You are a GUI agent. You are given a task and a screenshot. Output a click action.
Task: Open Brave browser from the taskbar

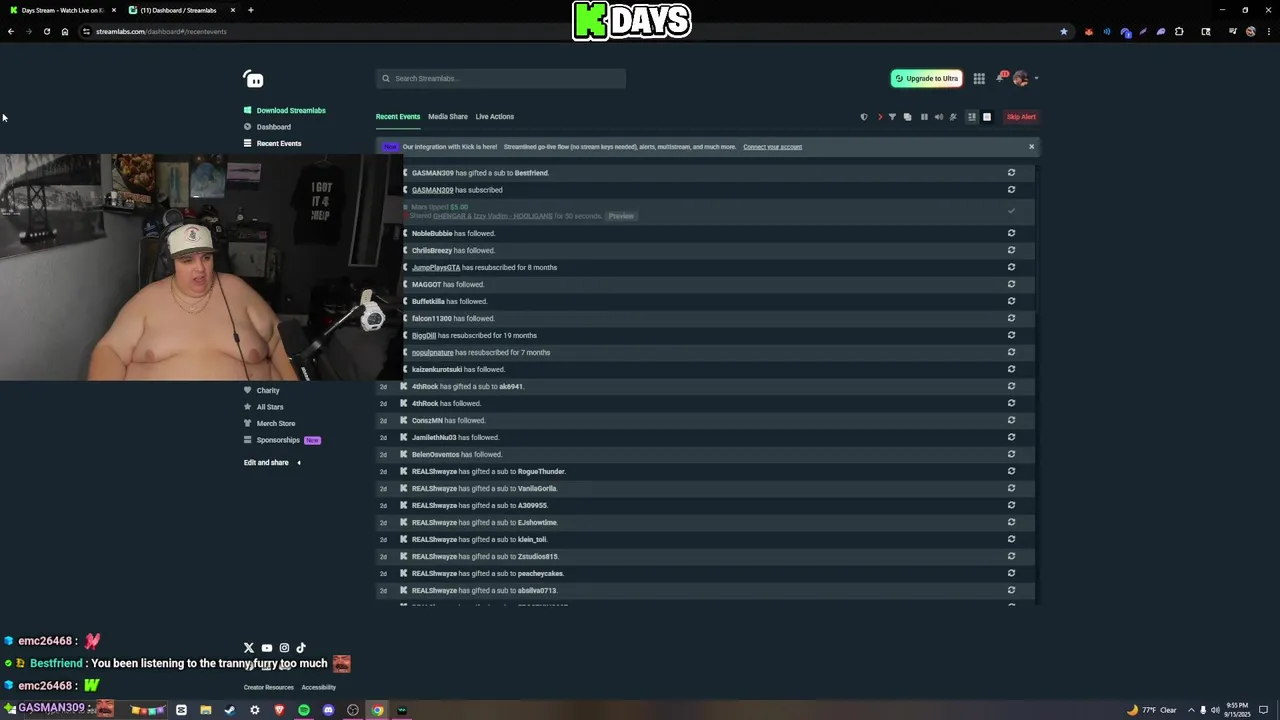279,710
